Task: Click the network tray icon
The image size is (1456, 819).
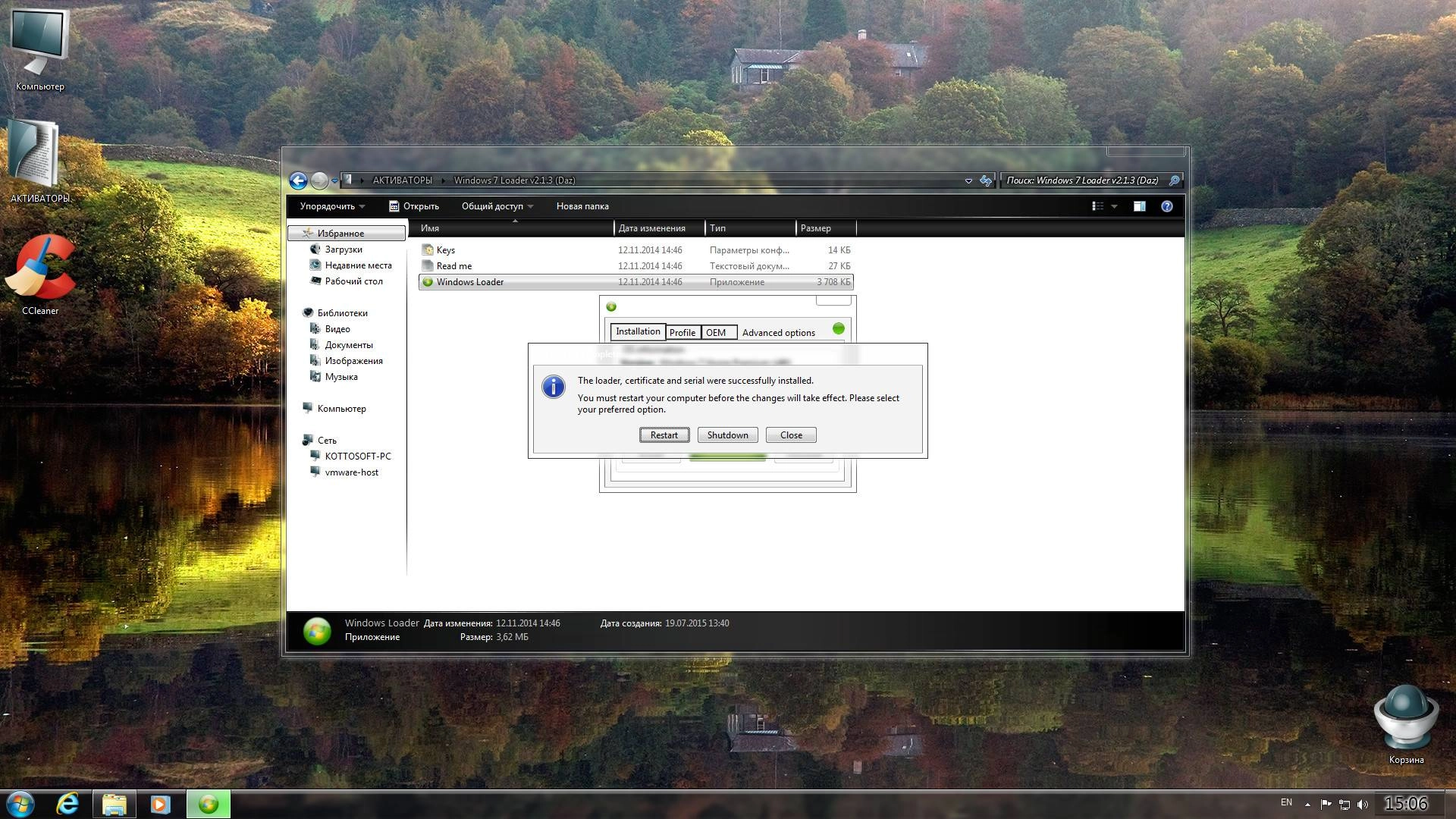Action: coord(1345,804)
